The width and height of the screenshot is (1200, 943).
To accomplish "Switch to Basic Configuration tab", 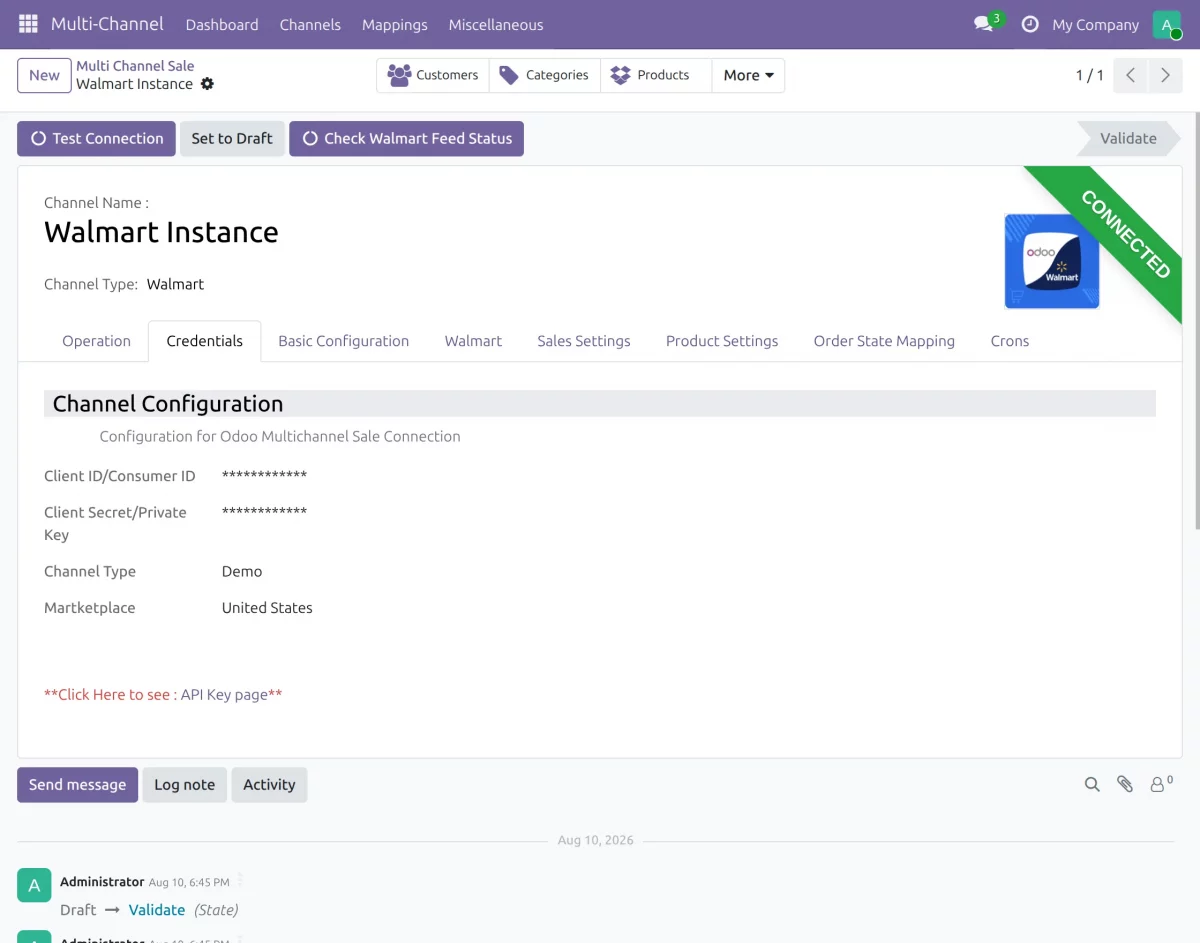I will click(x=344, y=341).
